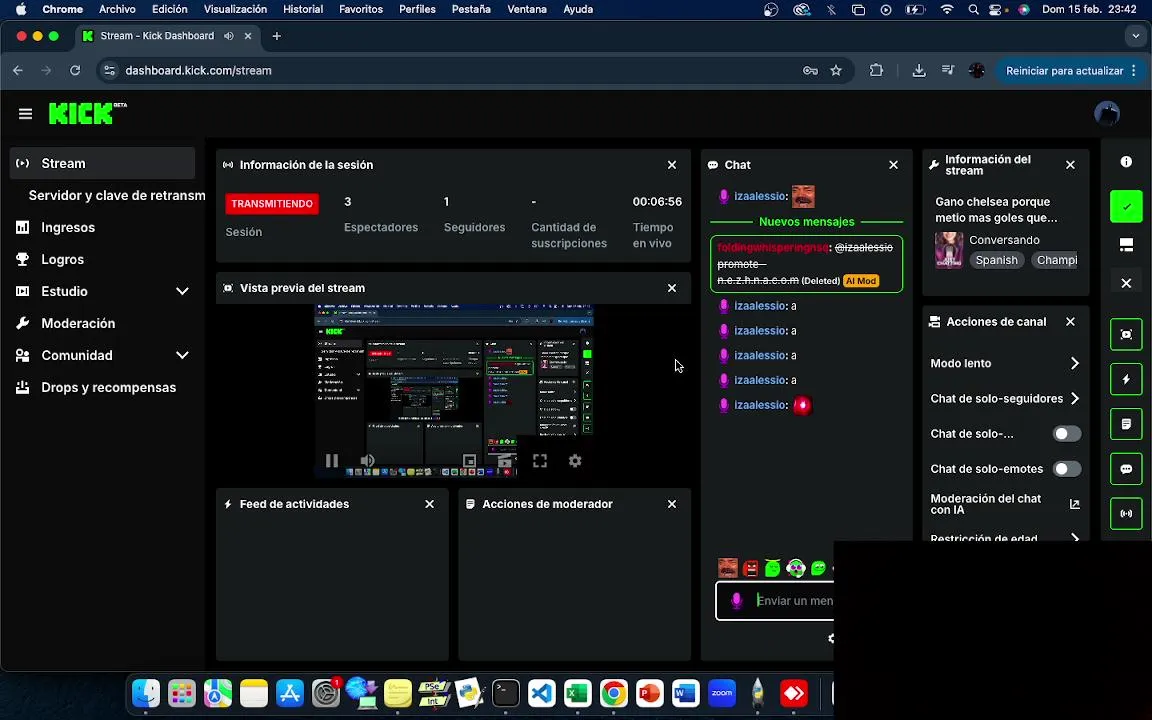Close the Información del stream panel

pos(1070,165)
